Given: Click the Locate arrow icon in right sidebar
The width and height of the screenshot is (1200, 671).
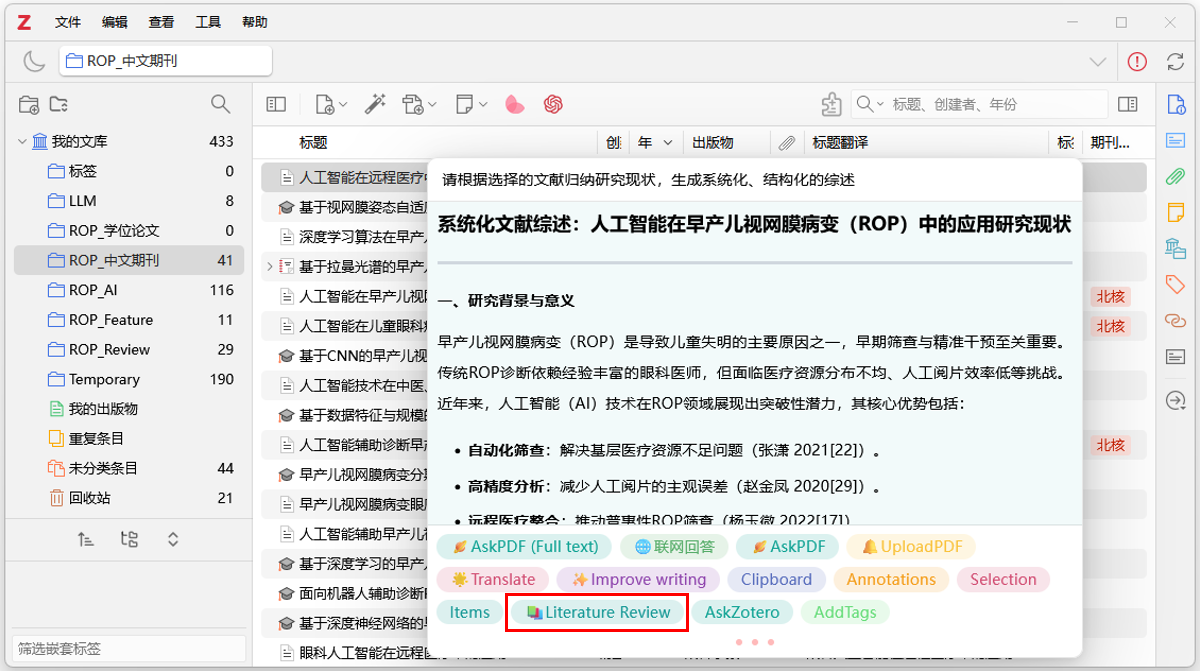Looking at the screenshot, I should coord(1175,401).
